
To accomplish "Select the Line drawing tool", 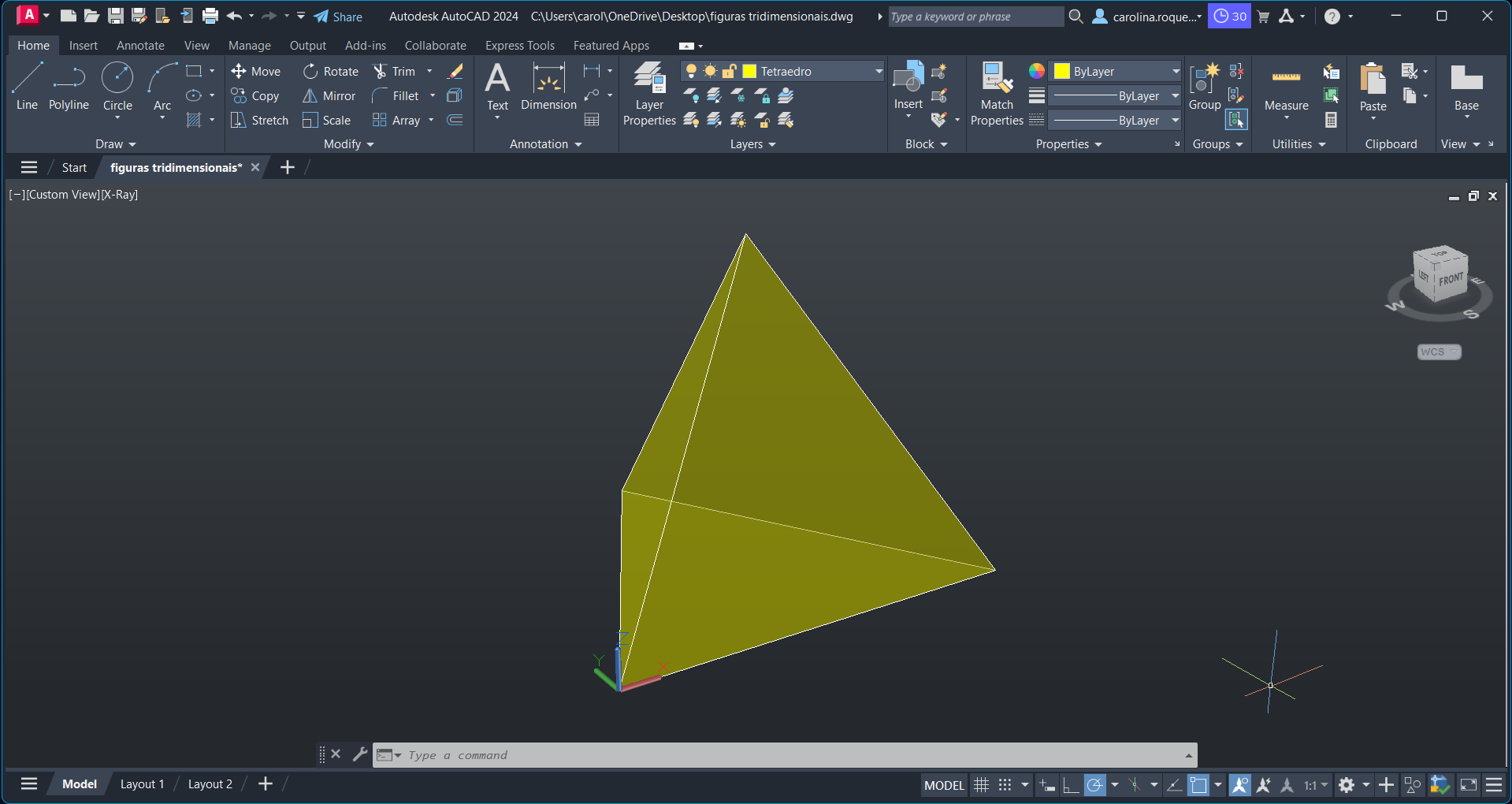I will (x=27, y=87).
